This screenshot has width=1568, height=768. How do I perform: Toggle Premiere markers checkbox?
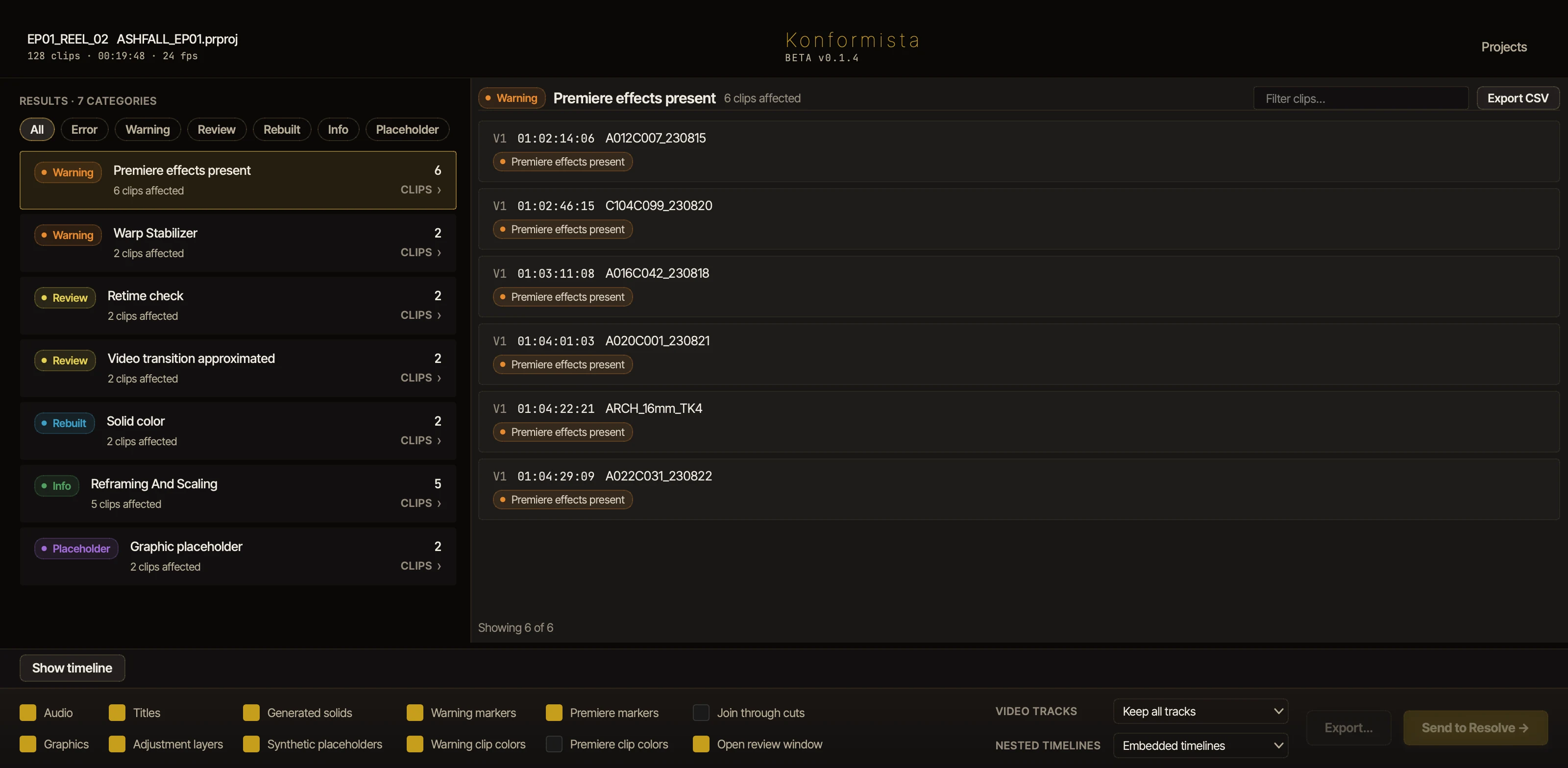tap(554, 713)
